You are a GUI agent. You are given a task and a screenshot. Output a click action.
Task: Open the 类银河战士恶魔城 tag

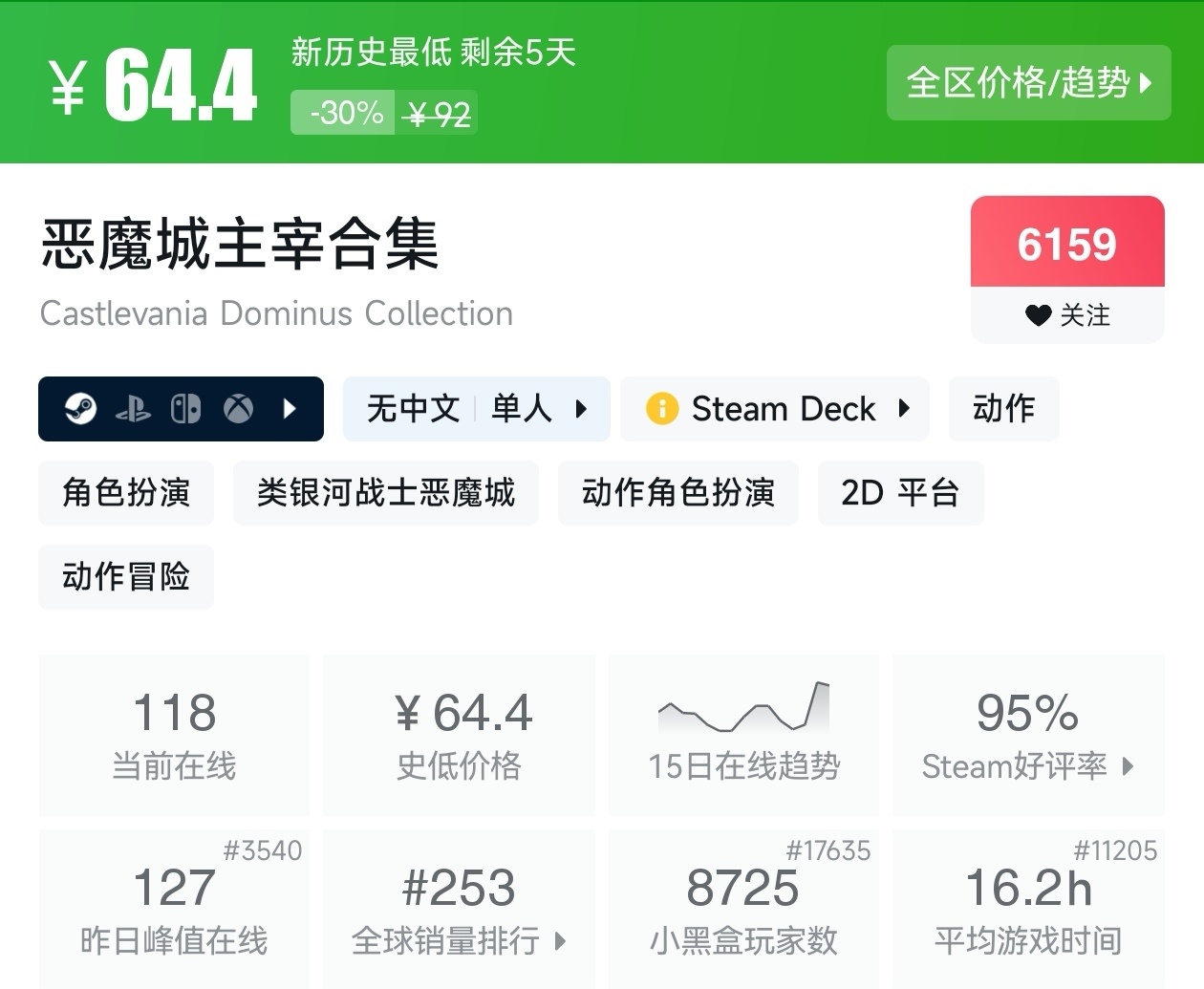point(385,493)
